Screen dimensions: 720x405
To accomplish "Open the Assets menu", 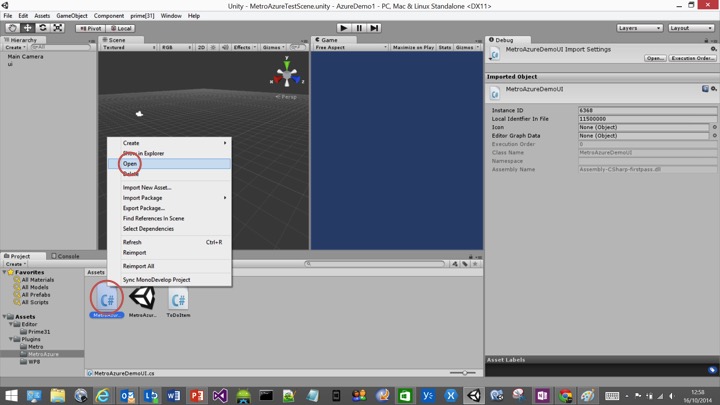I will [x=42, y=16].
